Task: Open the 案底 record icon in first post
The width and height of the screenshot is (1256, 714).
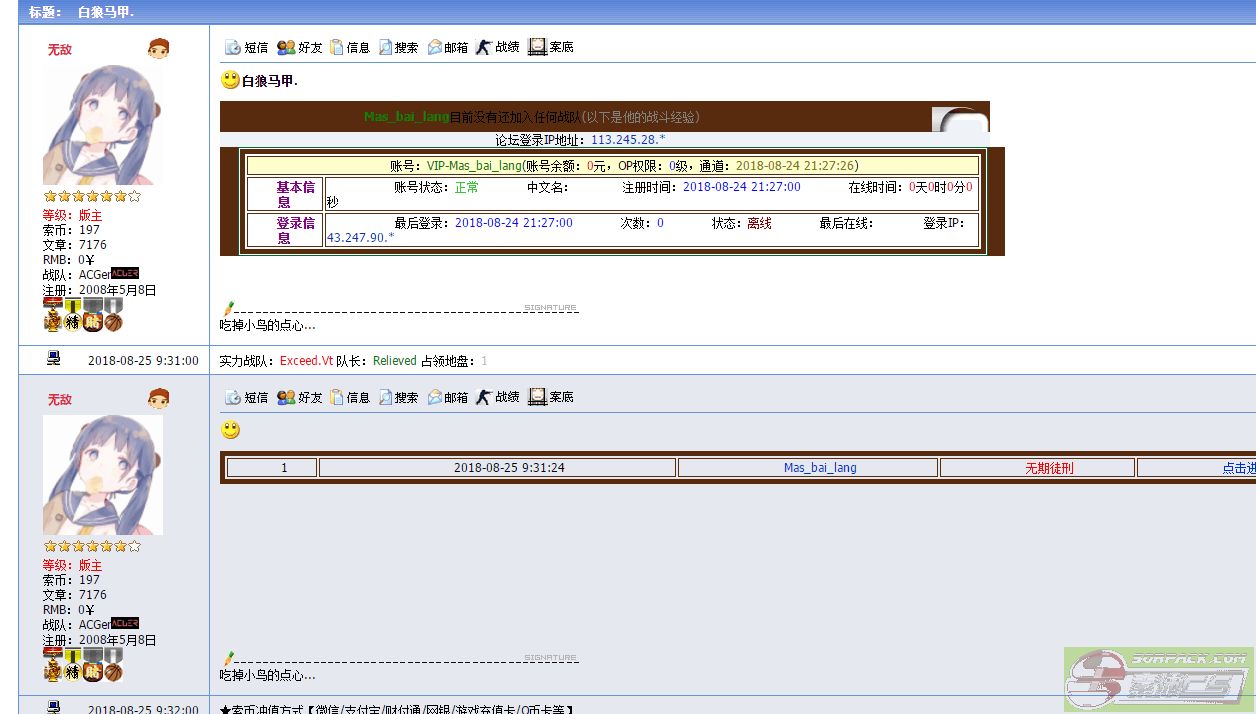Action: 538,47
